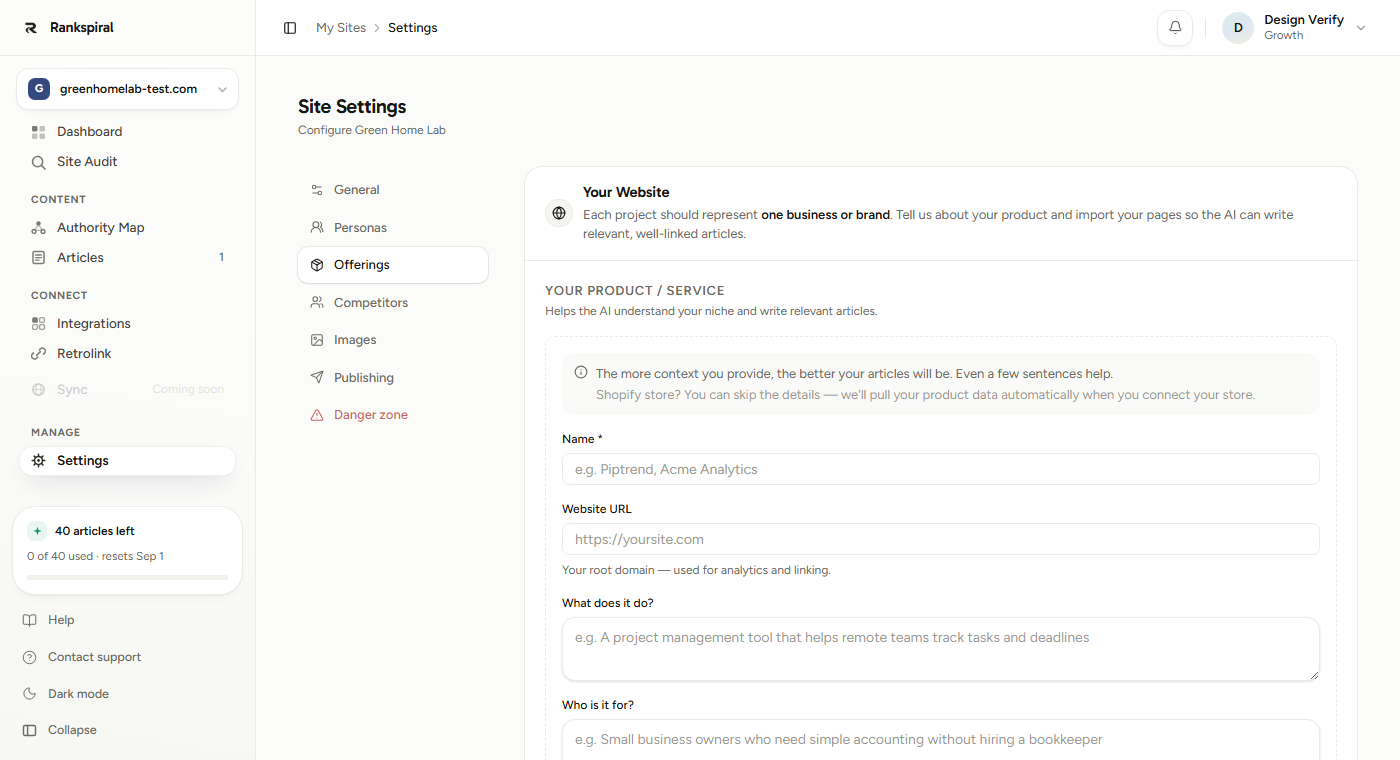Click the Settings gear icon
This screenshot has height=760, width=1400.
pyautogui.click(x=39, y=461)
